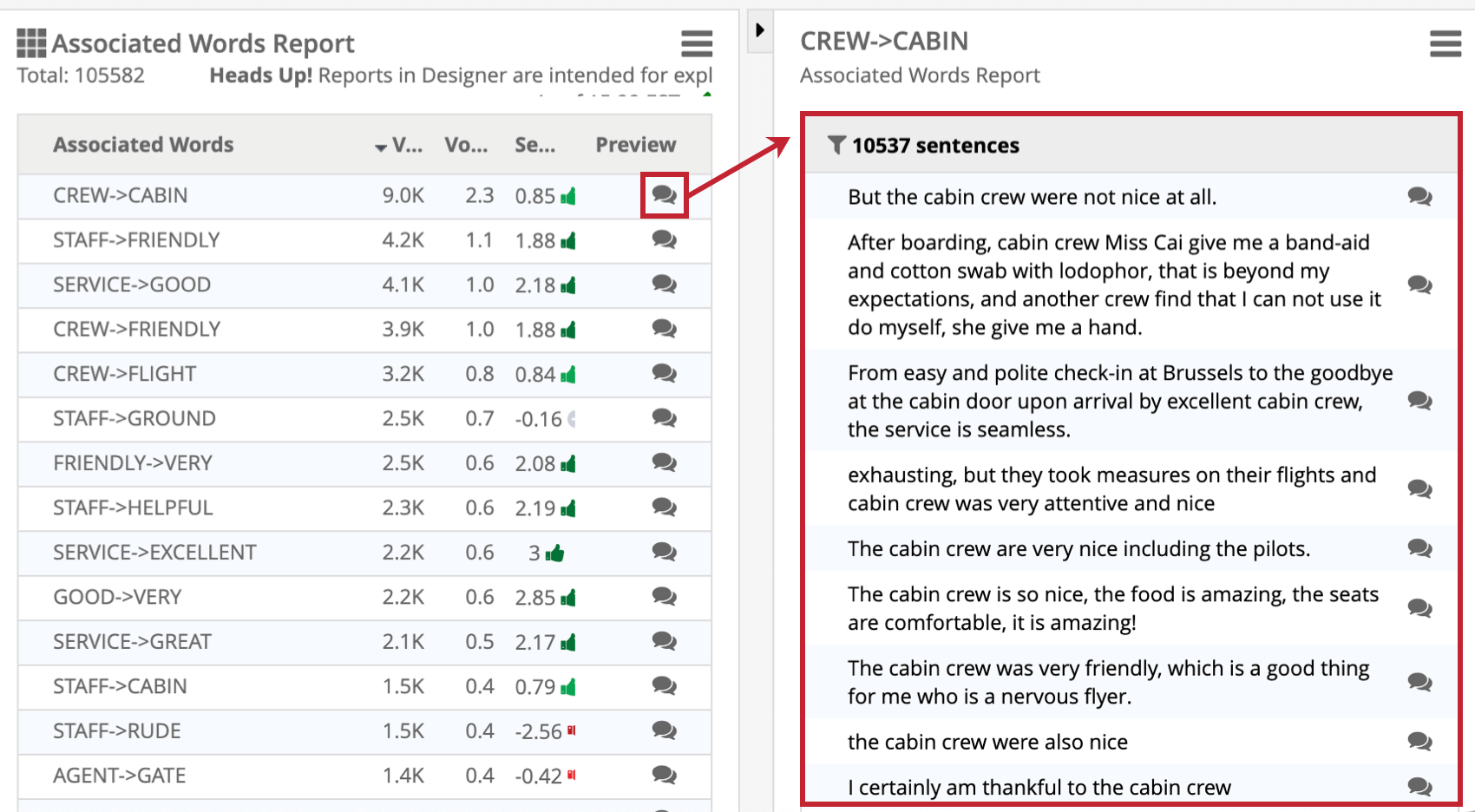Screen dimensions: 1475x812
Task: Open comment preview for SERVICE->GOOD row
Action: [664, 285]
